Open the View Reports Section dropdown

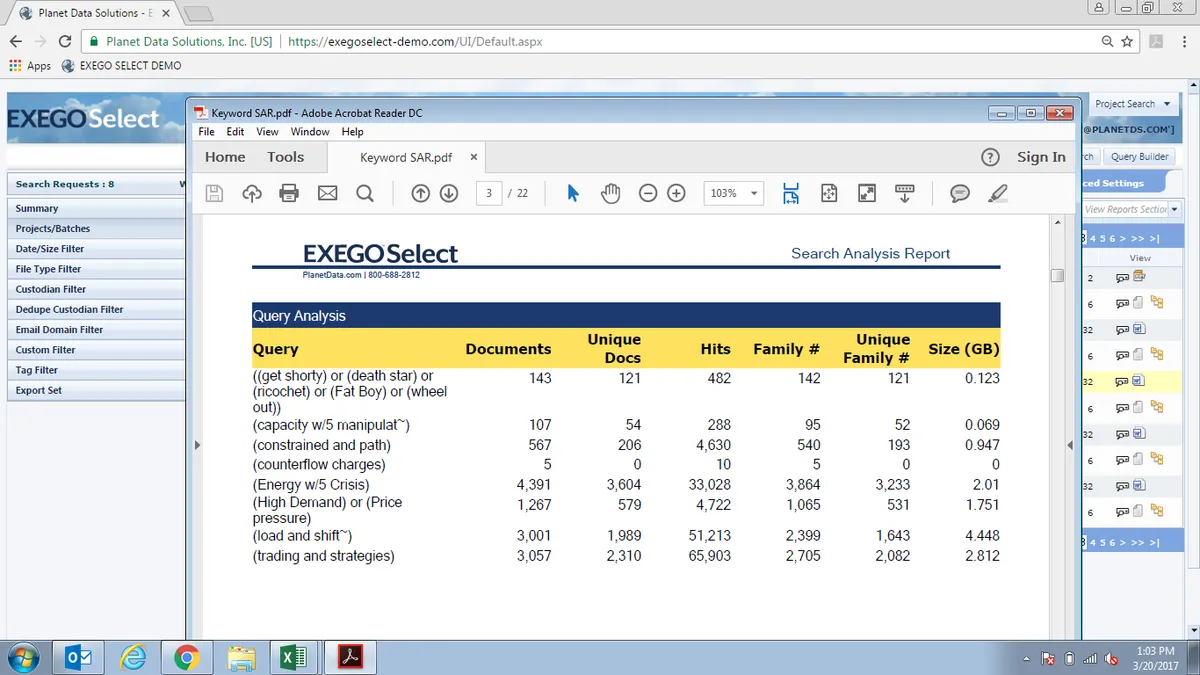point(1131,209)
